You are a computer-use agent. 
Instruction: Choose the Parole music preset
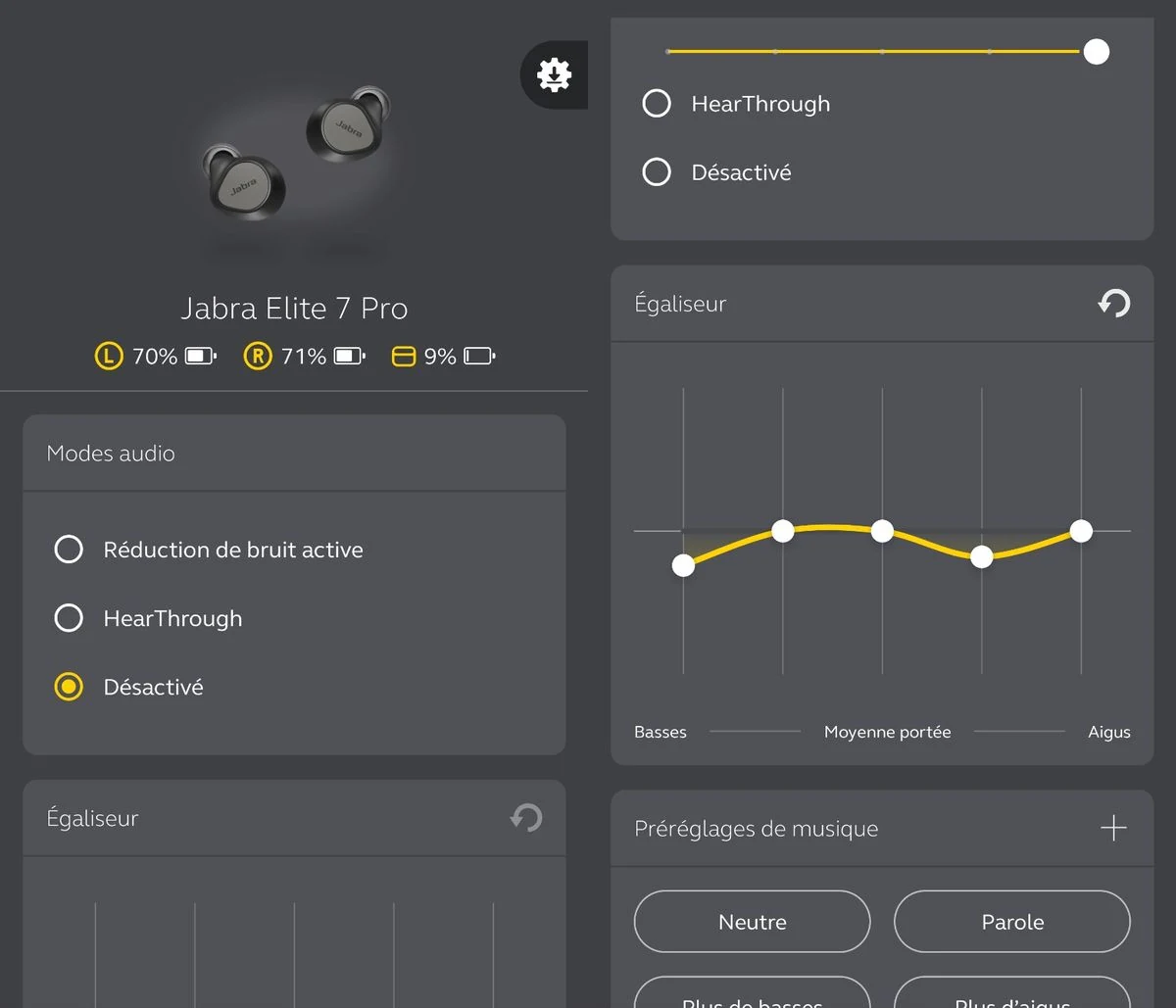[1012, 922]
